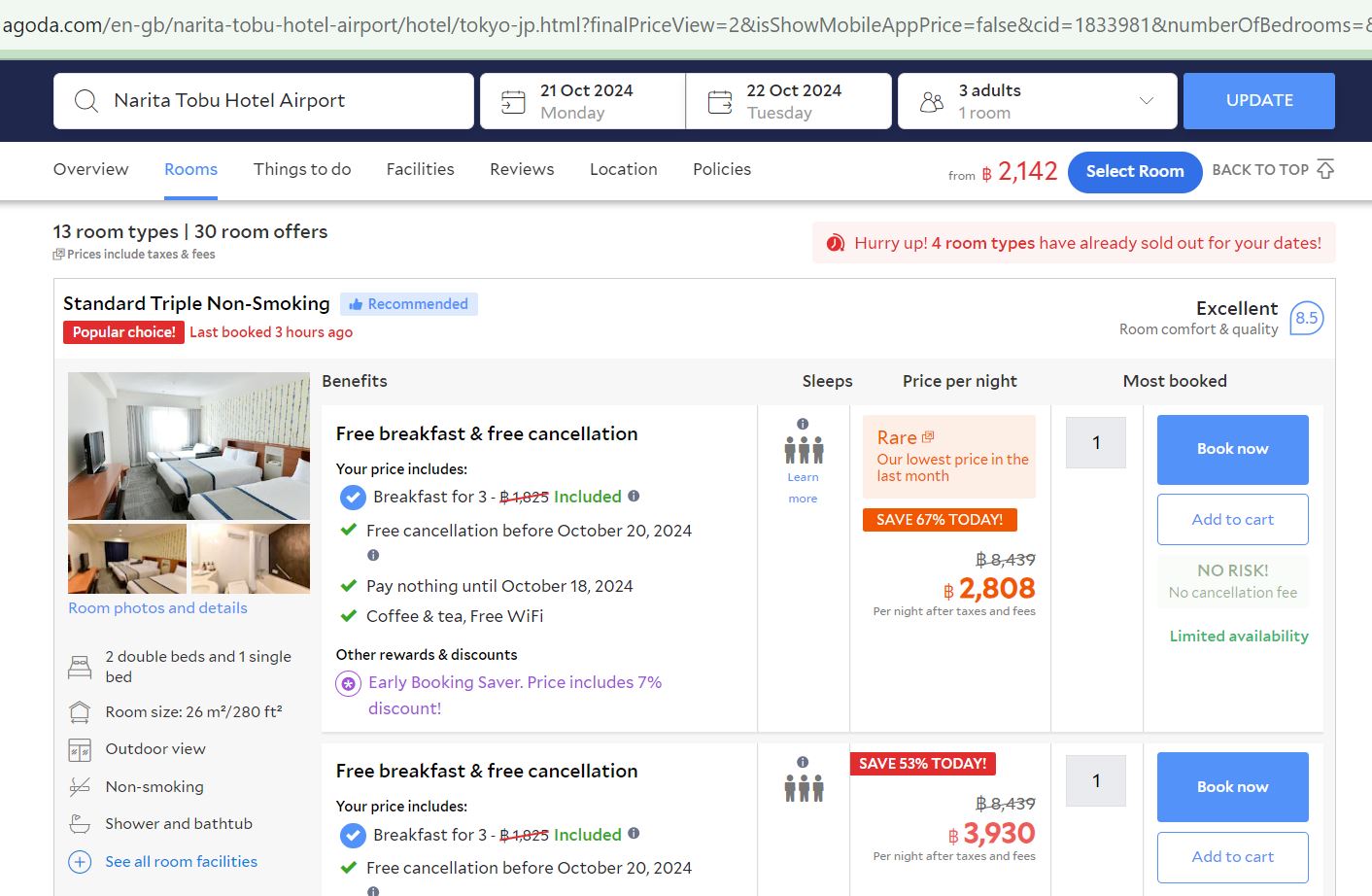The height and width of the screenshot is (896, 1372).
Task: Click the search magnifier icon
Action: coord(86,101)
